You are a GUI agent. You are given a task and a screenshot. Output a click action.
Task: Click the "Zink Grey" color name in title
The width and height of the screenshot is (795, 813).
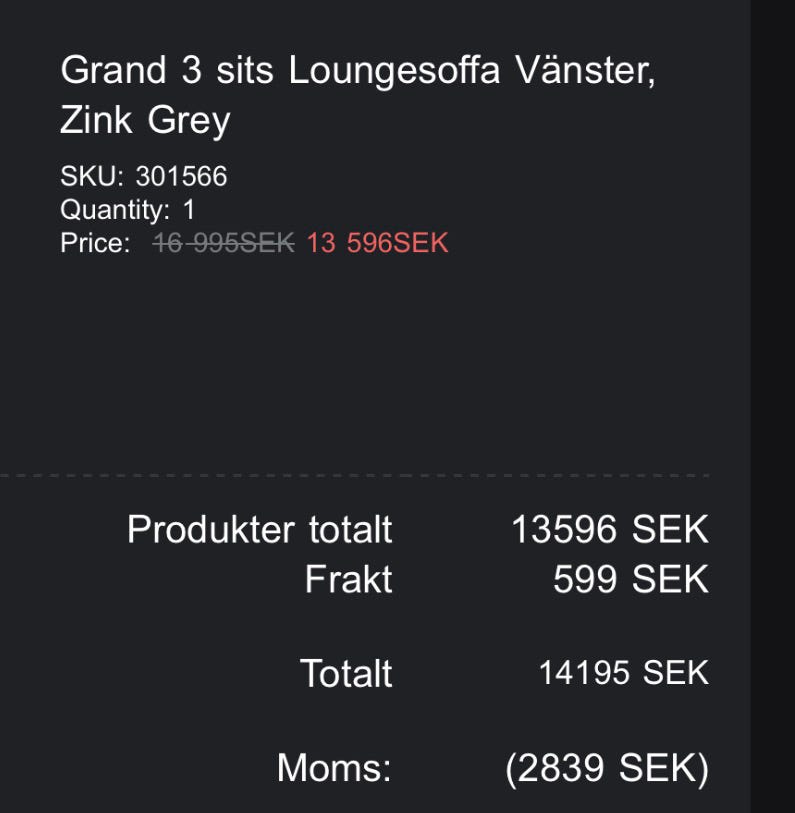point(145,120)
